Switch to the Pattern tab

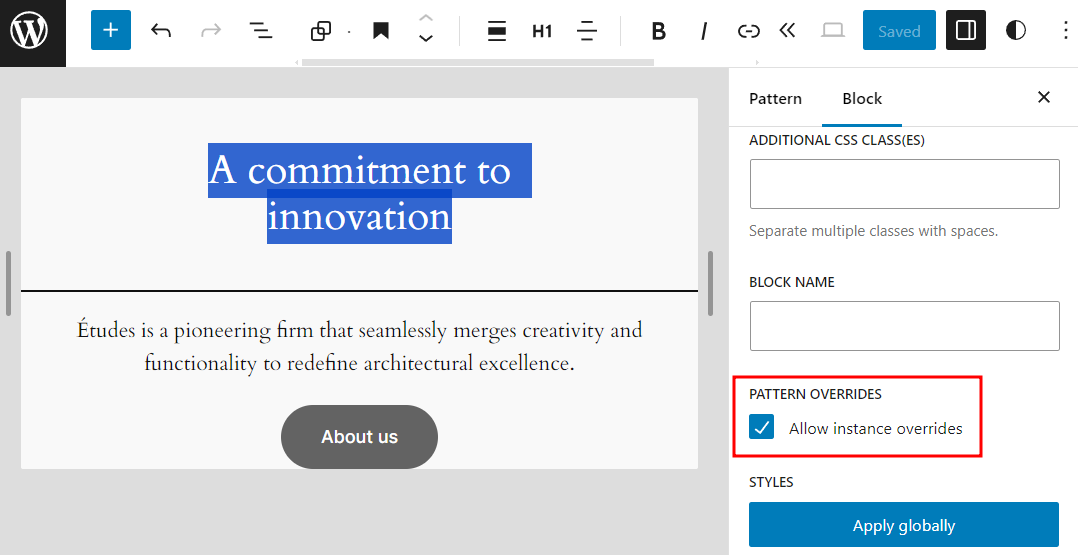coord(775,98)
